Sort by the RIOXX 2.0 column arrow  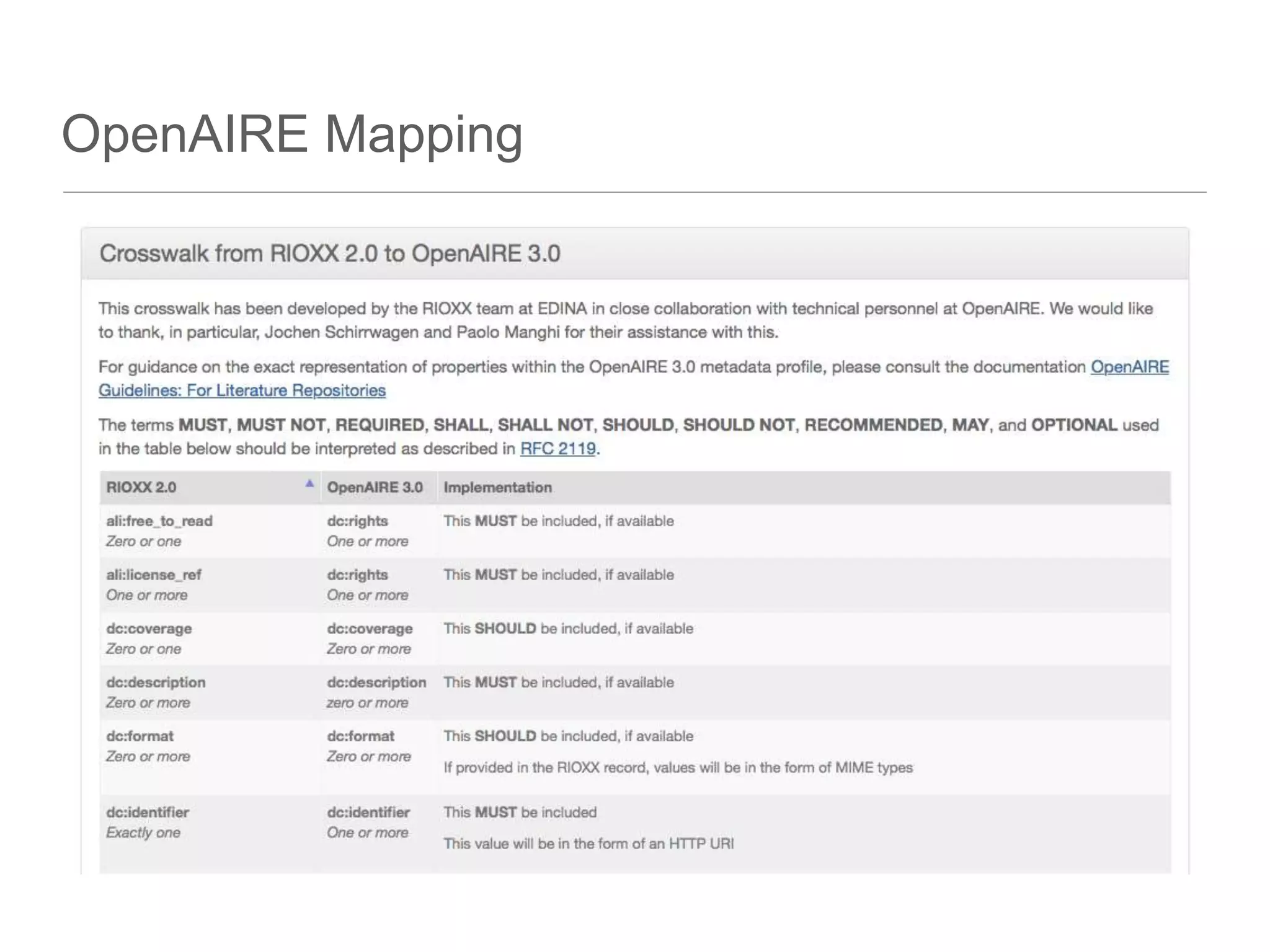[309, 483]
